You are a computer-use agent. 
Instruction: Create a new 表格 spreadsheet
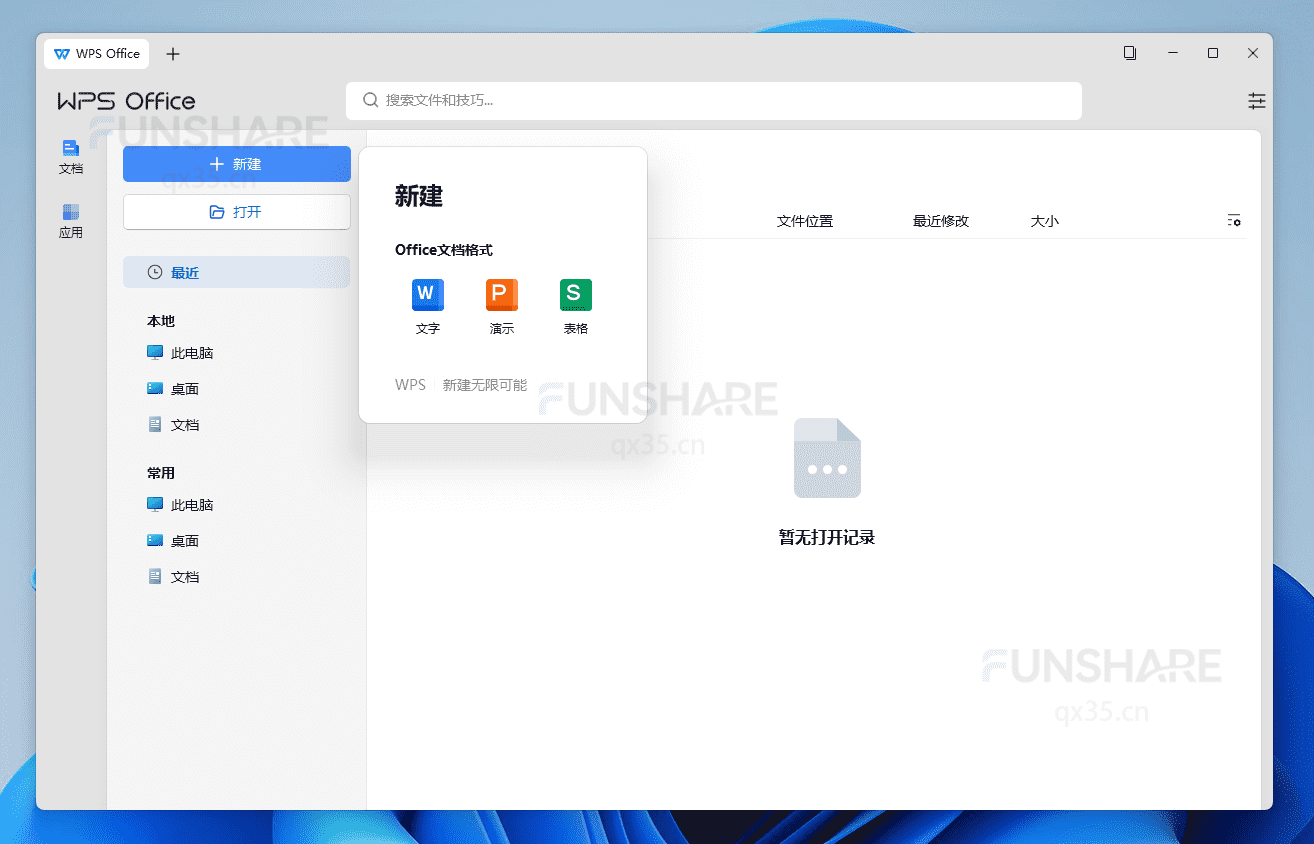pos(575,295)
